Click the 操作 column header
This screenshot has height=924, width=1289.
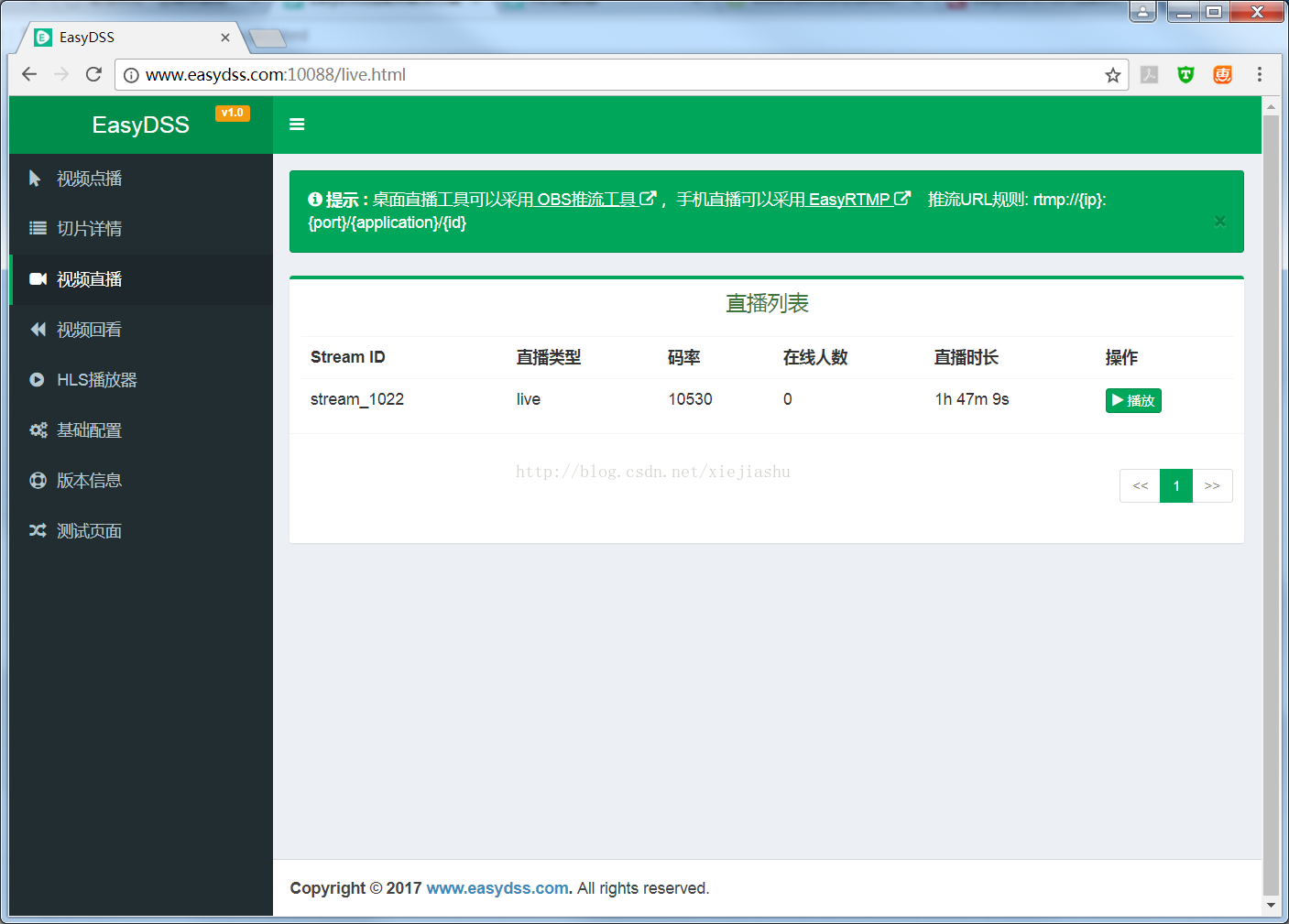coord(1122,357)
